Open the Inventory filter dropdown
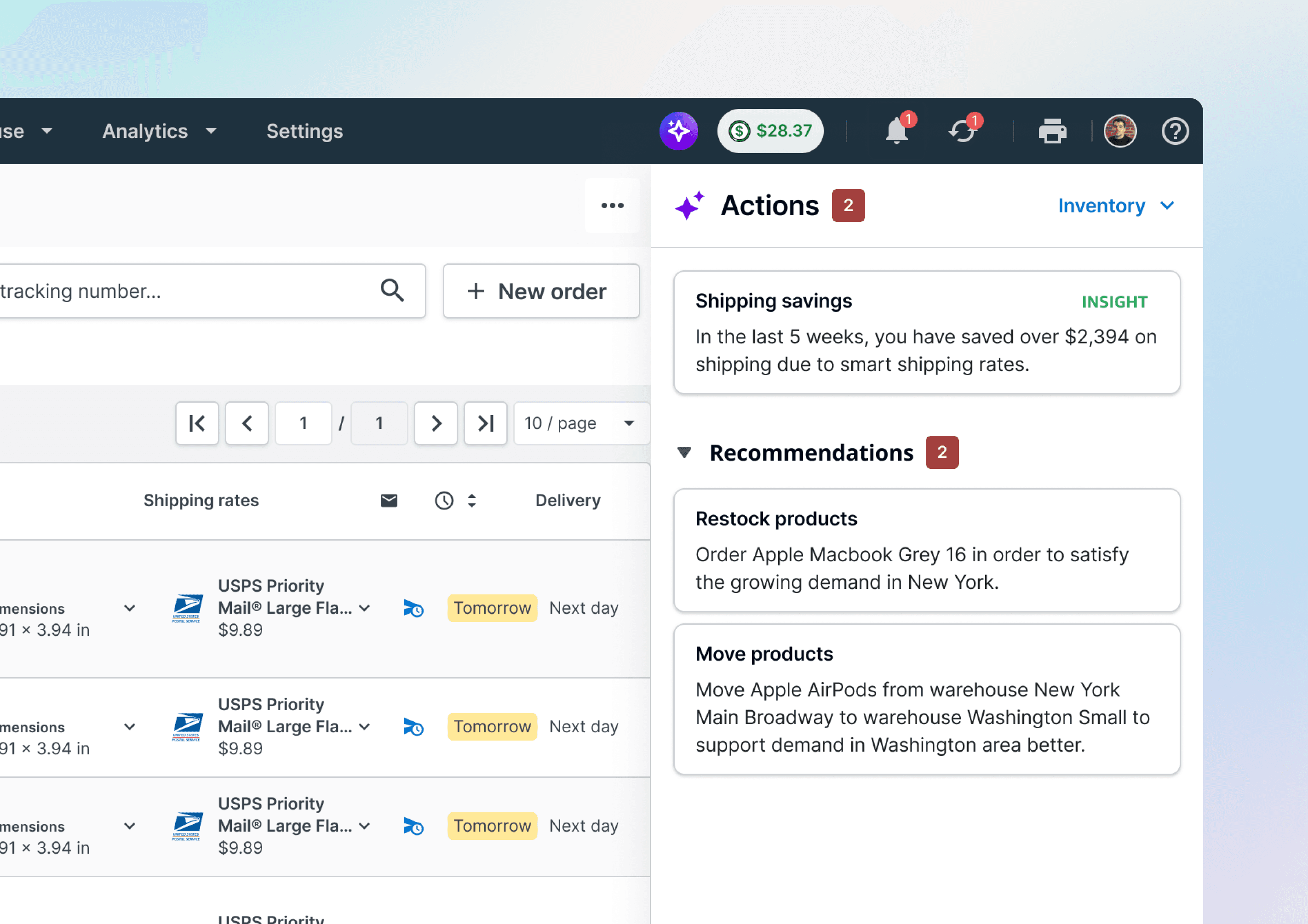This screenshot has width=1308, height=924. (x=1115, y=205)
